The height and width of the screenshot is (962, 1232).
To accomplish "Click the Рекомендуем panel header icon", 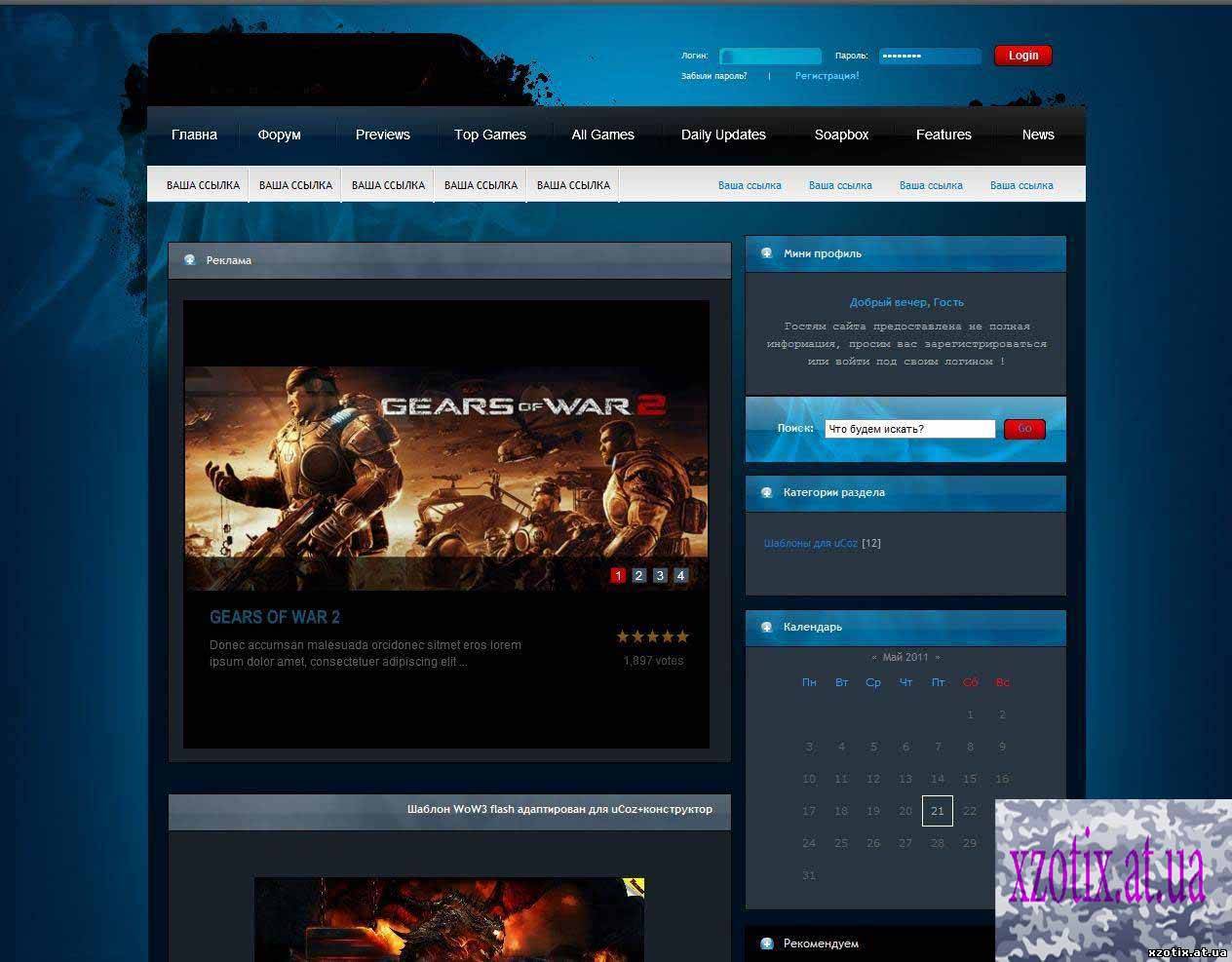I will [x=767, y=943].
